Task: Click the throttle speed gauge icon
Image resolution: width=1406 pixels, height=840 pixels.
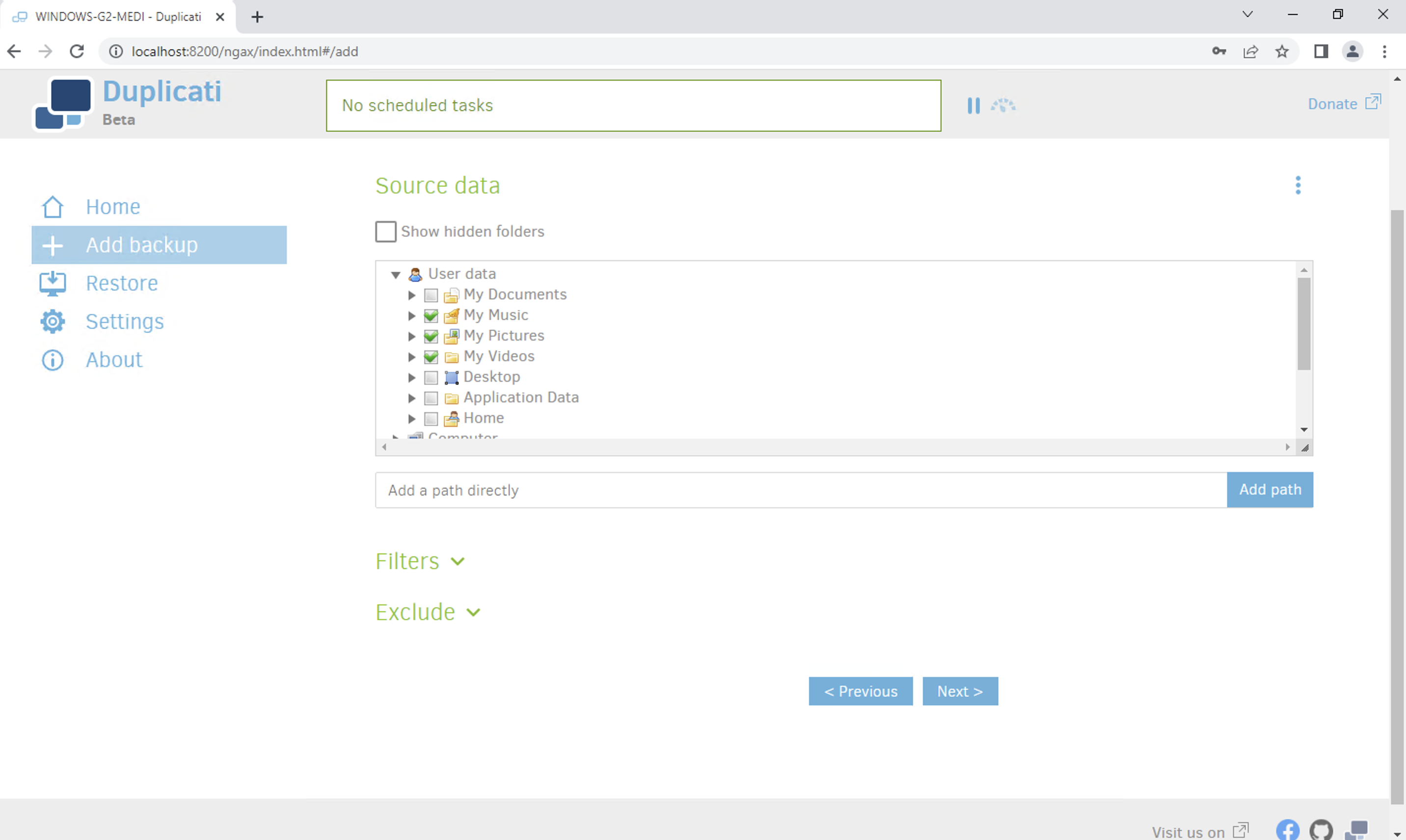Action: (1003, 105)
